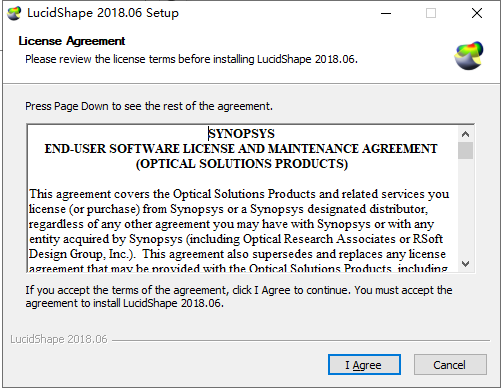Click the paragraph starting 'This agreement covers'
The width and height of the screenshot is (503, 390).
tap(239, 232)
